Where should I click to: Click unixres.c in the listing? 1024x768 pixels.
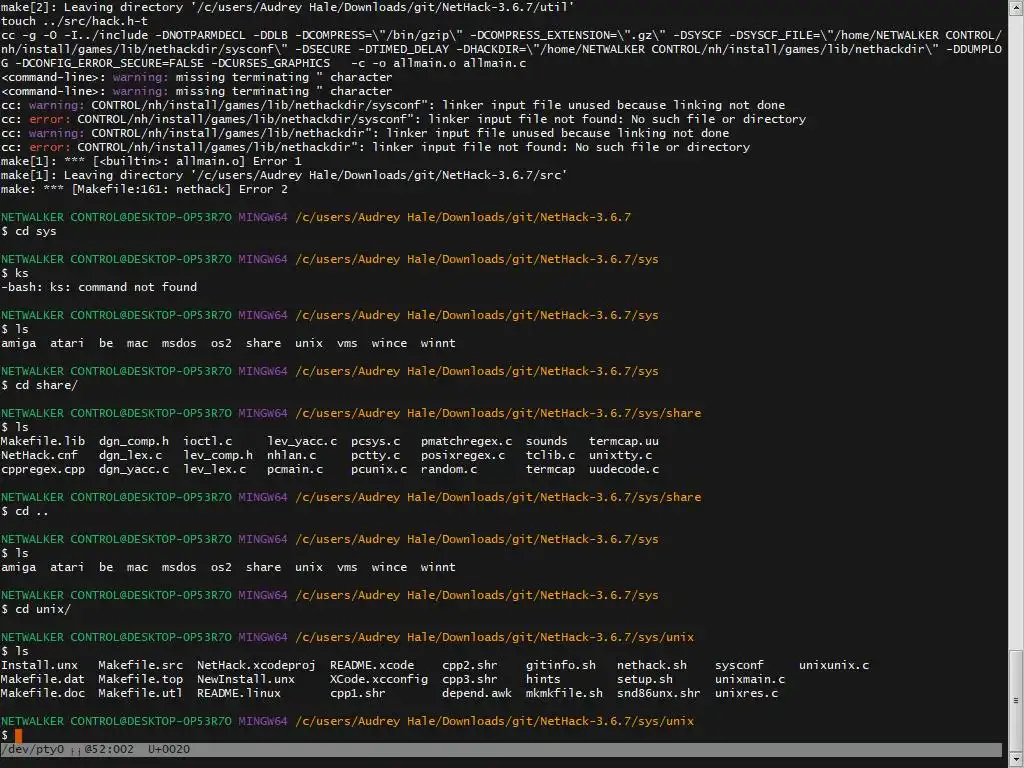[x=746, y=694]
